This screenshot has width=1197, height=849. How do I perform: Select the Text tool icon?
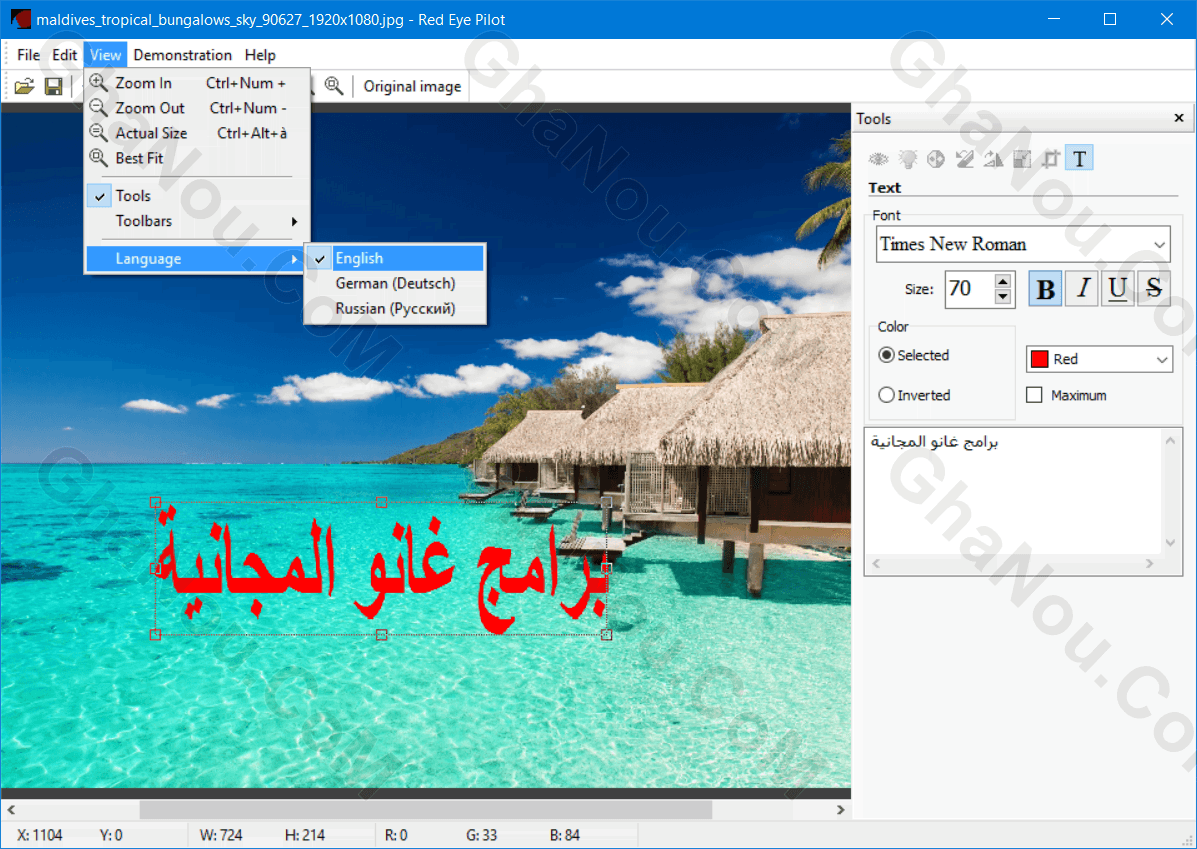[1079, 159]
